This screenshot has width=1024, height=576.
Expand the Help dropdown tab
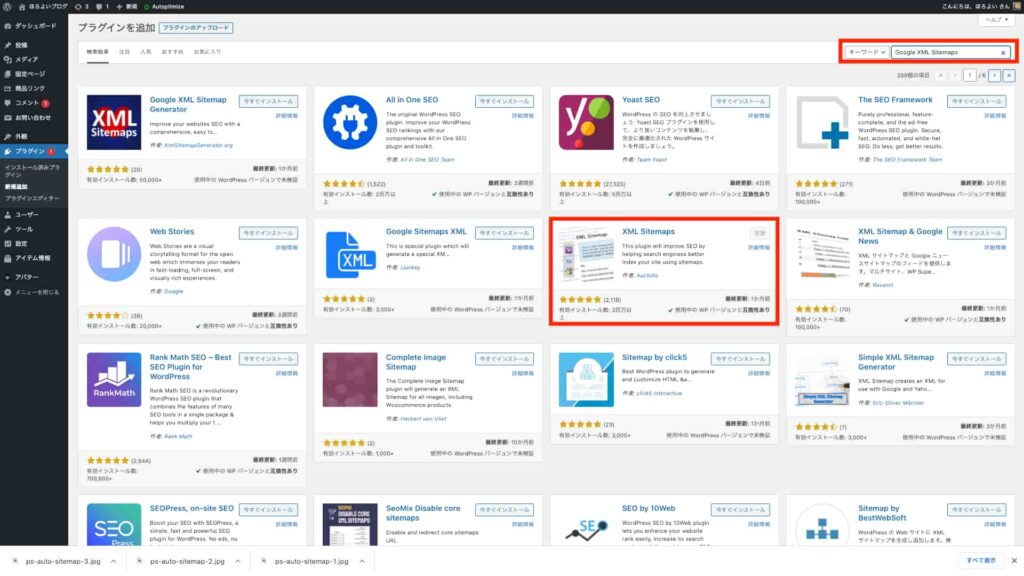[997, 20]
